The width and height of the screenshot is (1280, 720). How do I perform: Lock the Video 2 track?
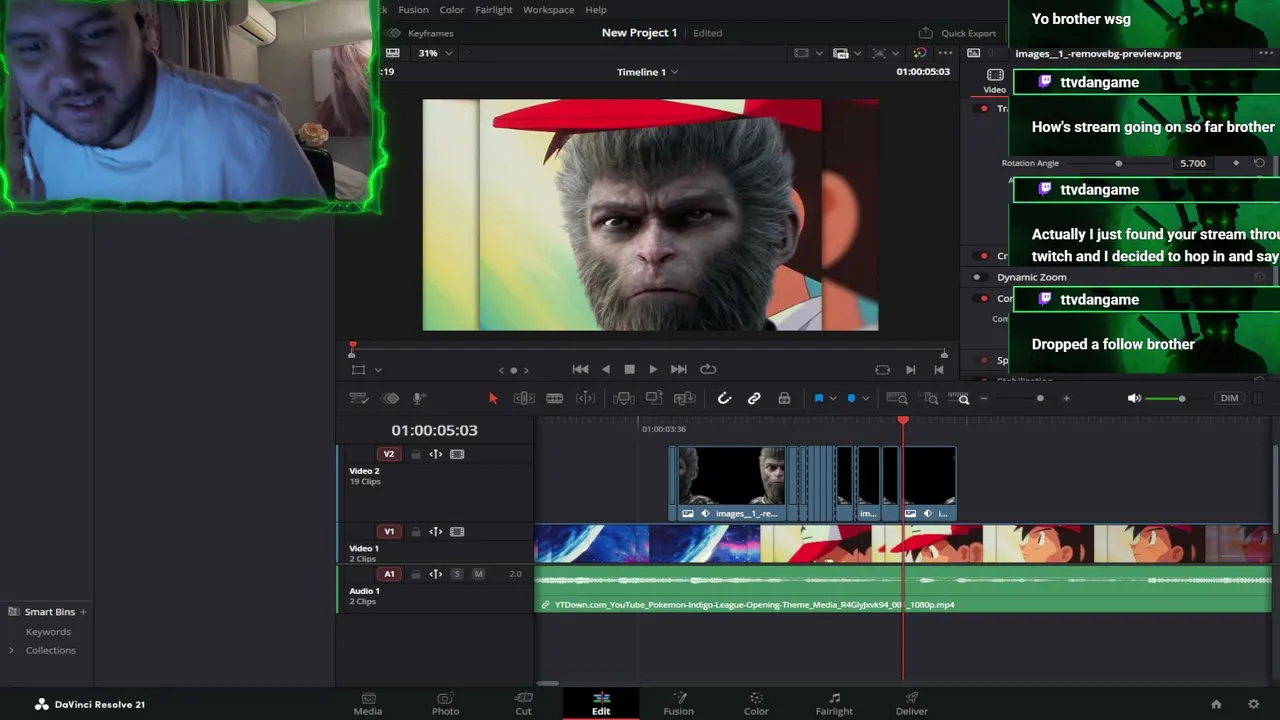pyautogui.click(x=416, y=454)
